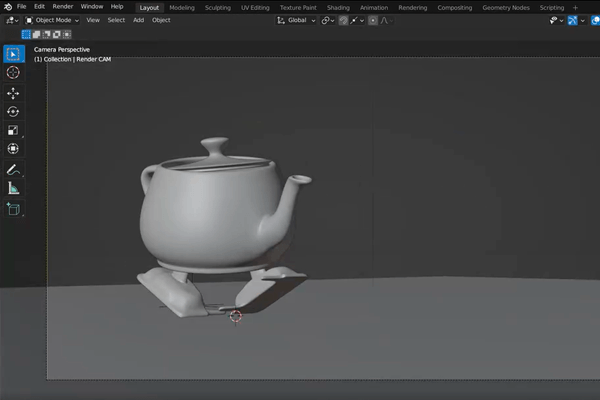Switch to the Animation workspace tab
The image size is (600, 400).
374,8
